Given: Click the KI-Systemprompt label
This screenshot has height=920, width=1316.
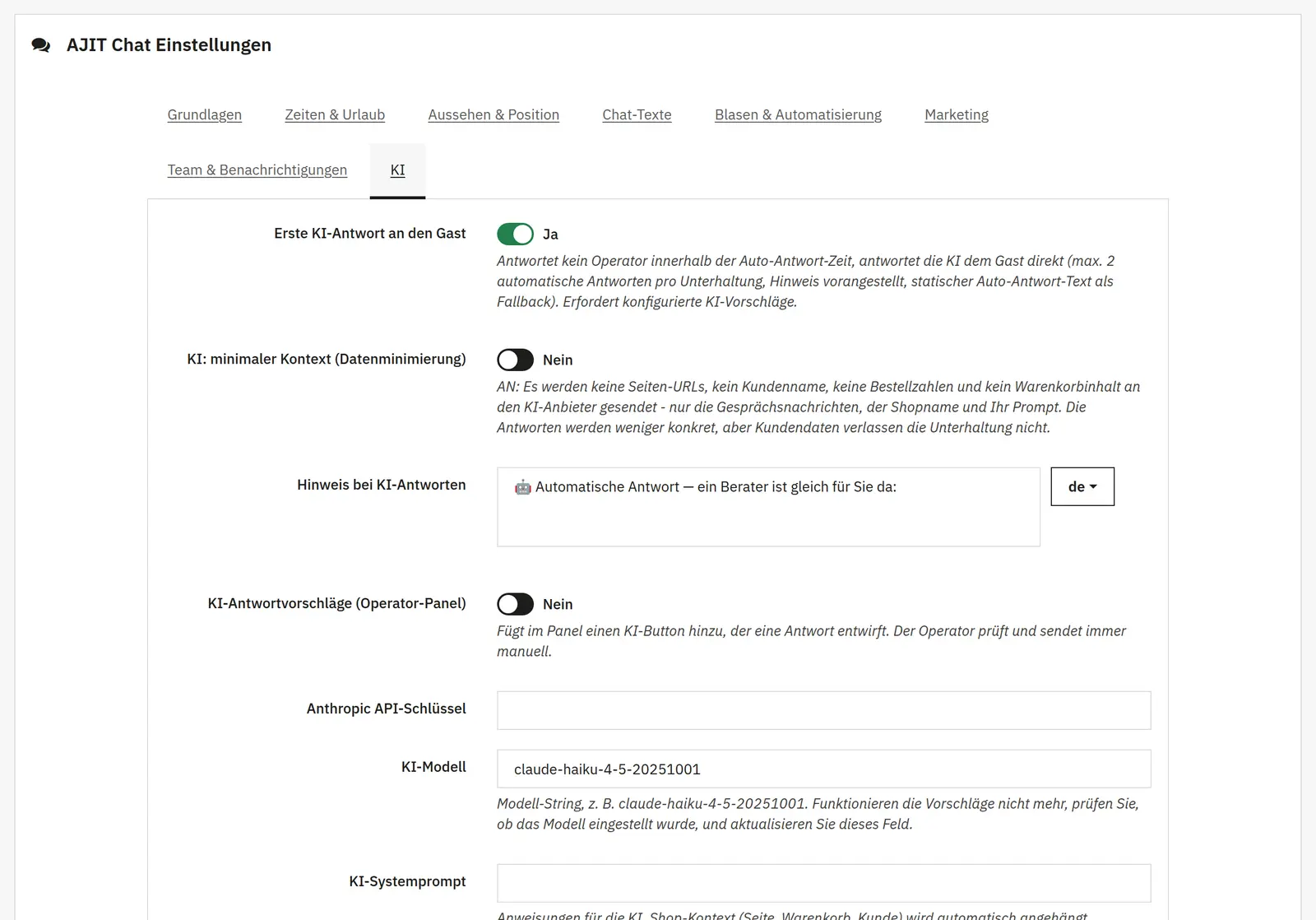Looking at the screenshot, I should point(407,881).
